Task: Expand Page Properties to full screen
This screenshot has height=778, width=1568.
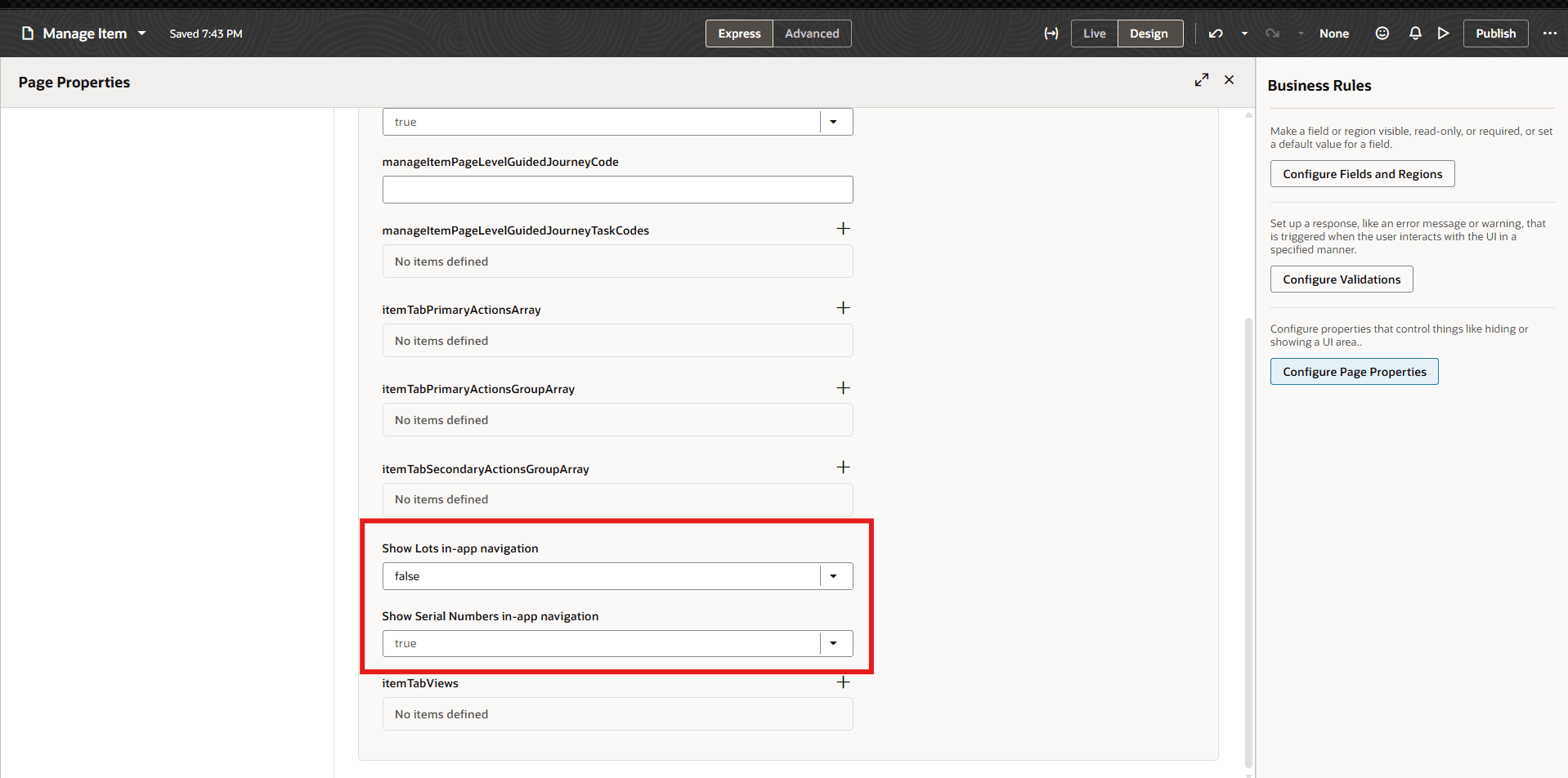Action: click(1201, 80)
